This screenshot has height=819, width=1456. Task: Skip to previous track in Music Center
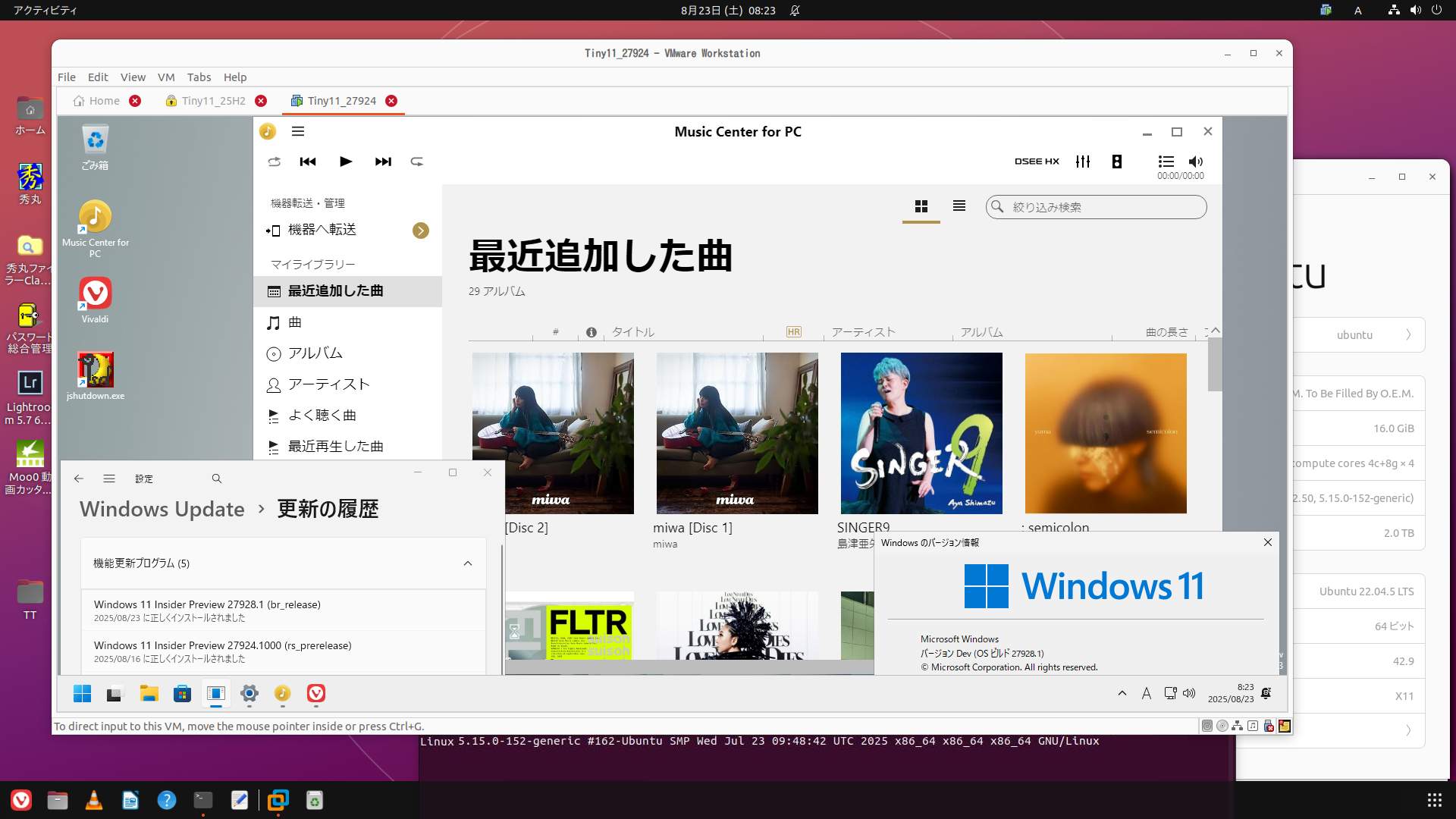tap(308, 162)
